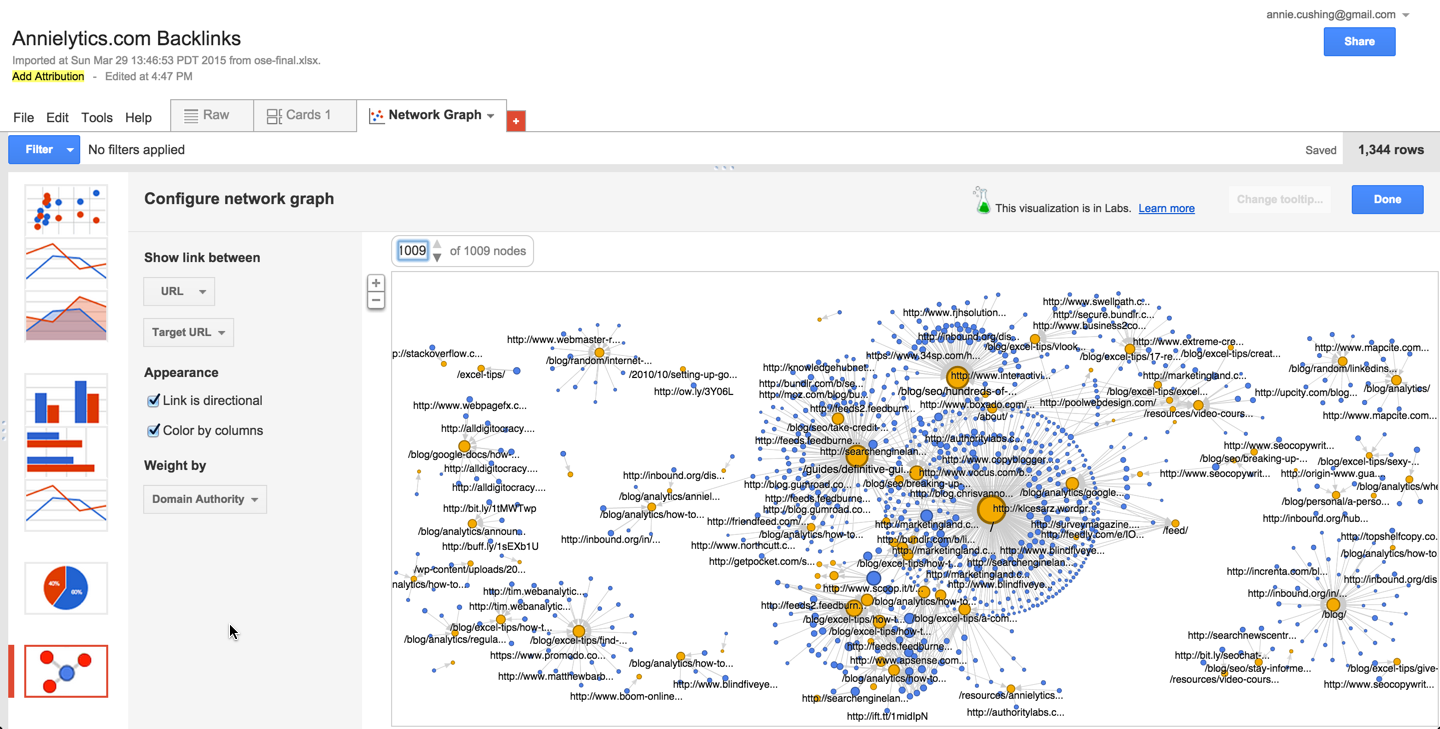The height and width of the screenshot is (729, 1440).
Task: Select the pie chart type icon
Action: pyautogui.click(x=66, y=588)
